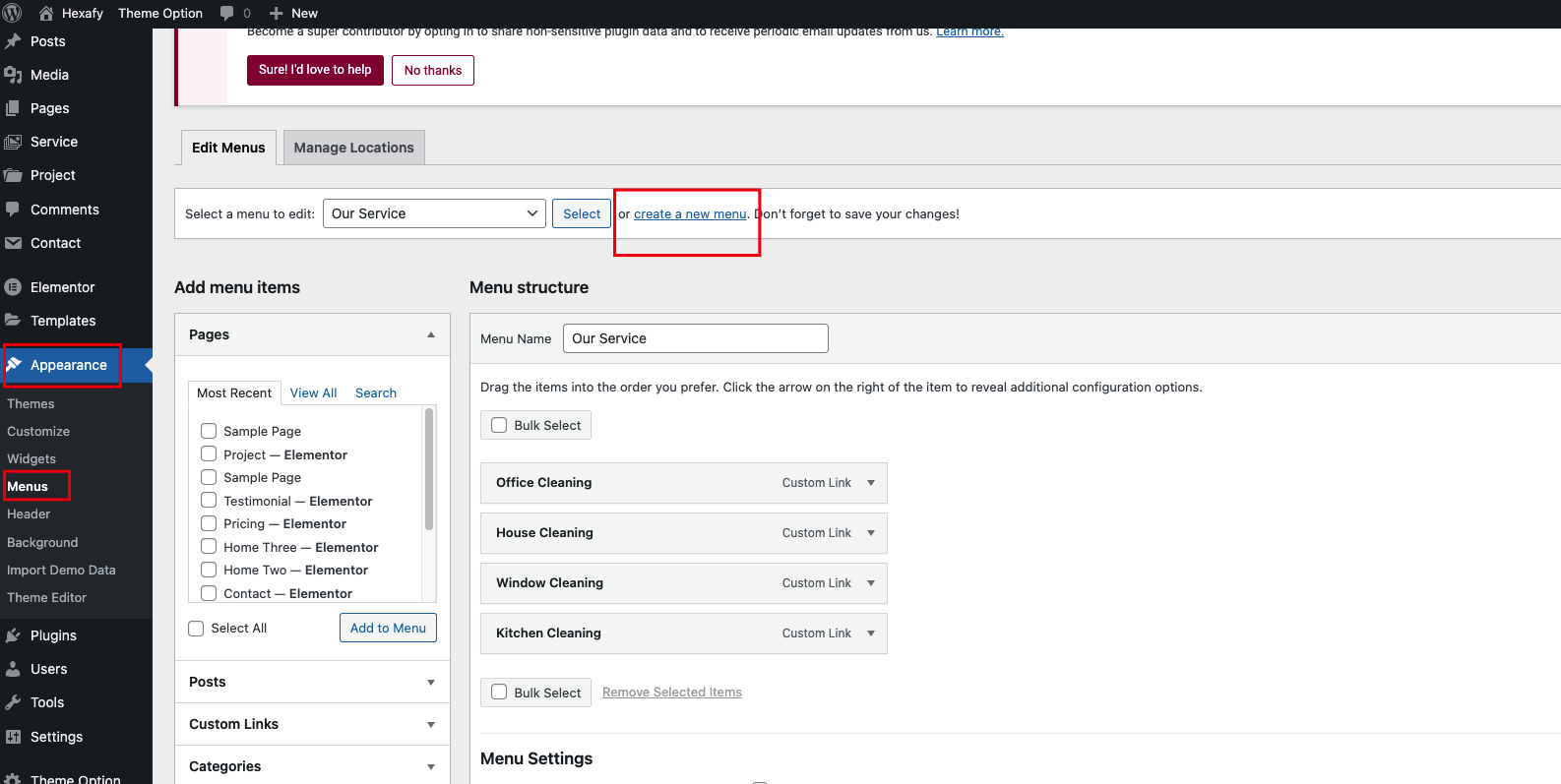Click the Menu Name input field
Image resolution: width=1561 pixels, height=784 pixels.
coord(696,338)
